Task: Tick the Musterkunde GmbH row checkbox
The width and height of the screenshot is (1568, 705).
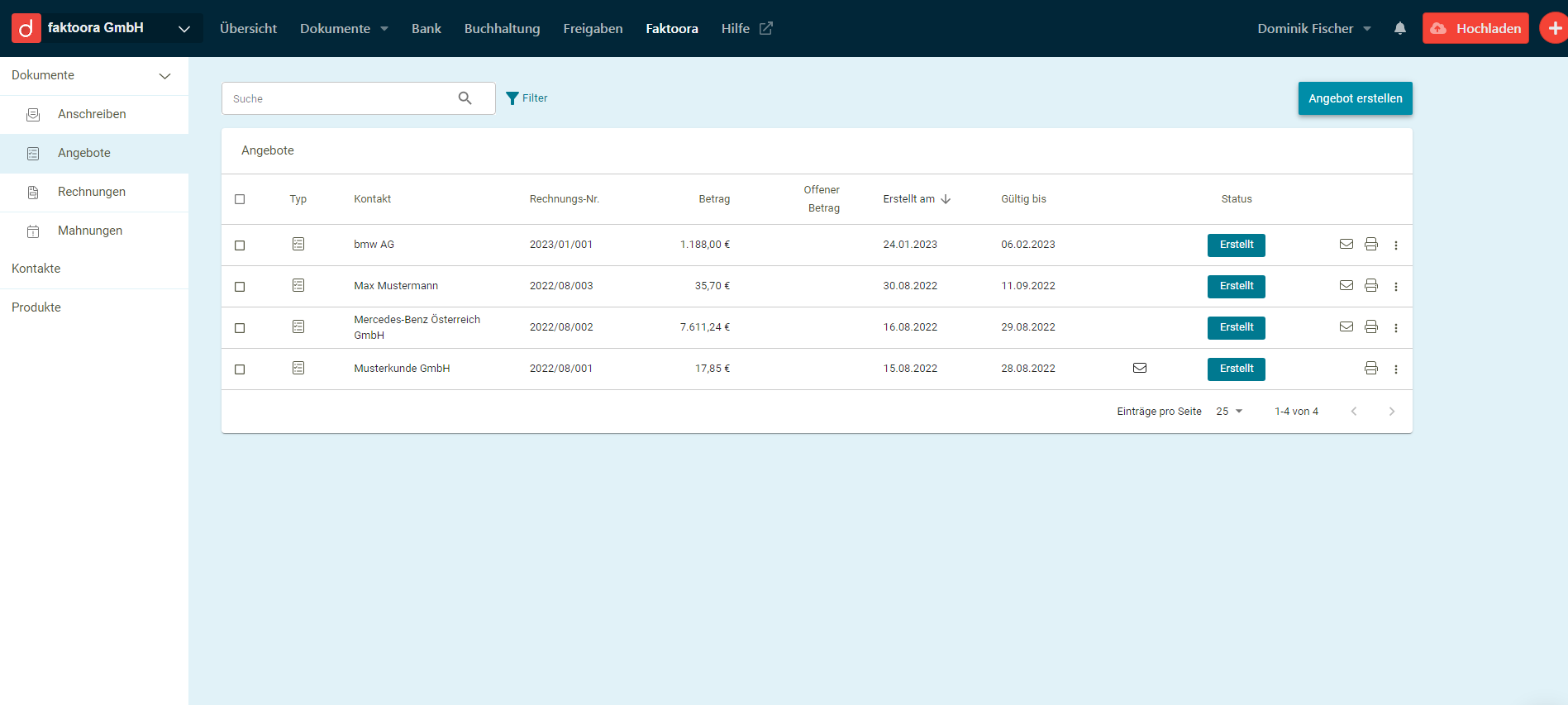Action: [x=240, y=369]
